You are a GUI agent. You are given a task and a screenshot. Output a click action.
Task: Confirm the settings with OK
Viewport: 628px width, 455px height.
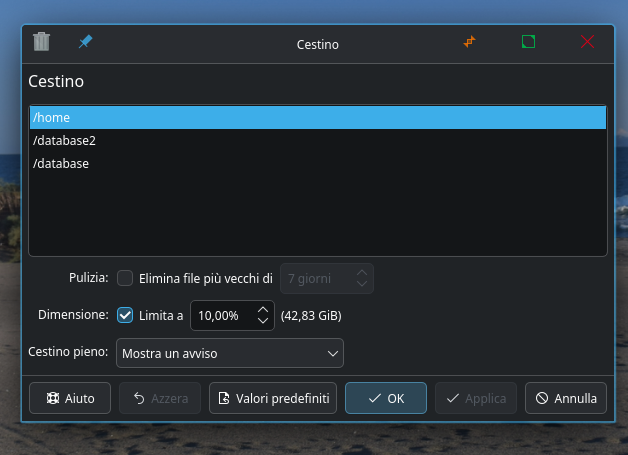click(386, 398)
